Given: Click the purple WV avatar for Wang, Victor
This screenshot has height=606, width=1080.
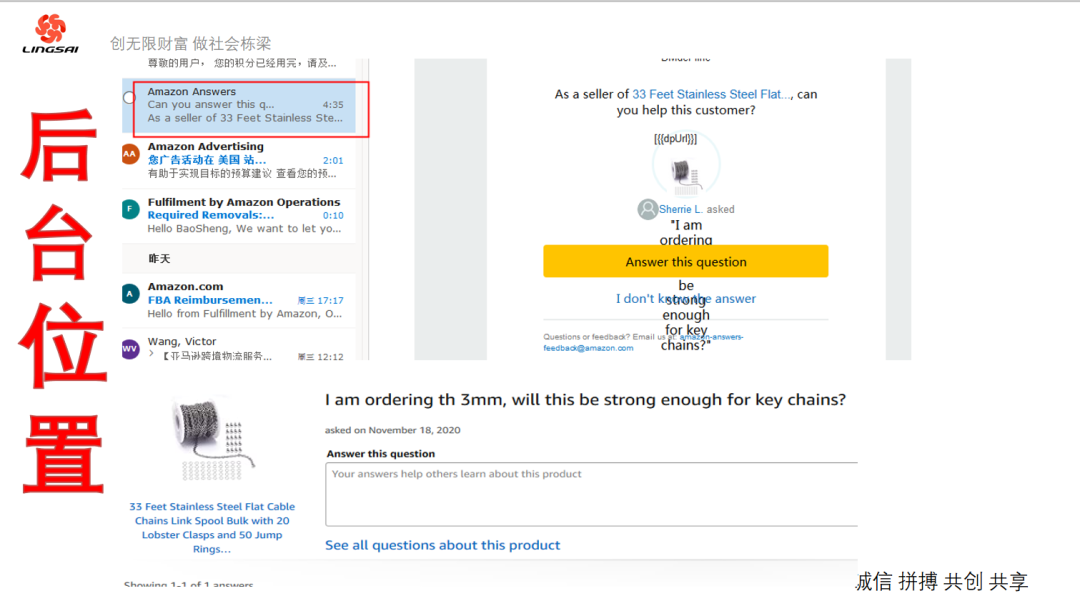Looking at the screenshot, I should (x=130, y=348).
